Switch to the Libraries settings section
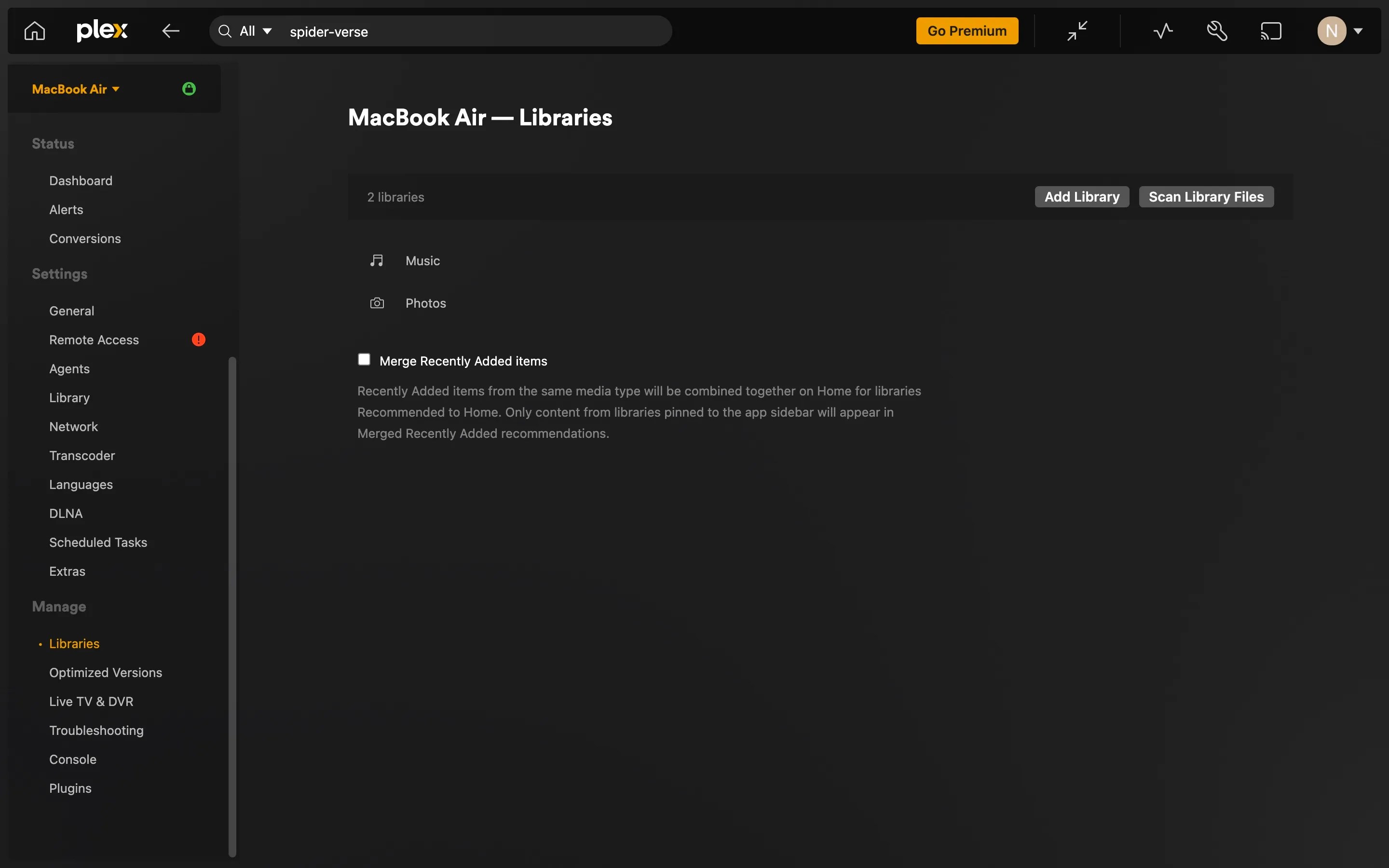This screenshot has height=868, width=1389. point(73,644)
